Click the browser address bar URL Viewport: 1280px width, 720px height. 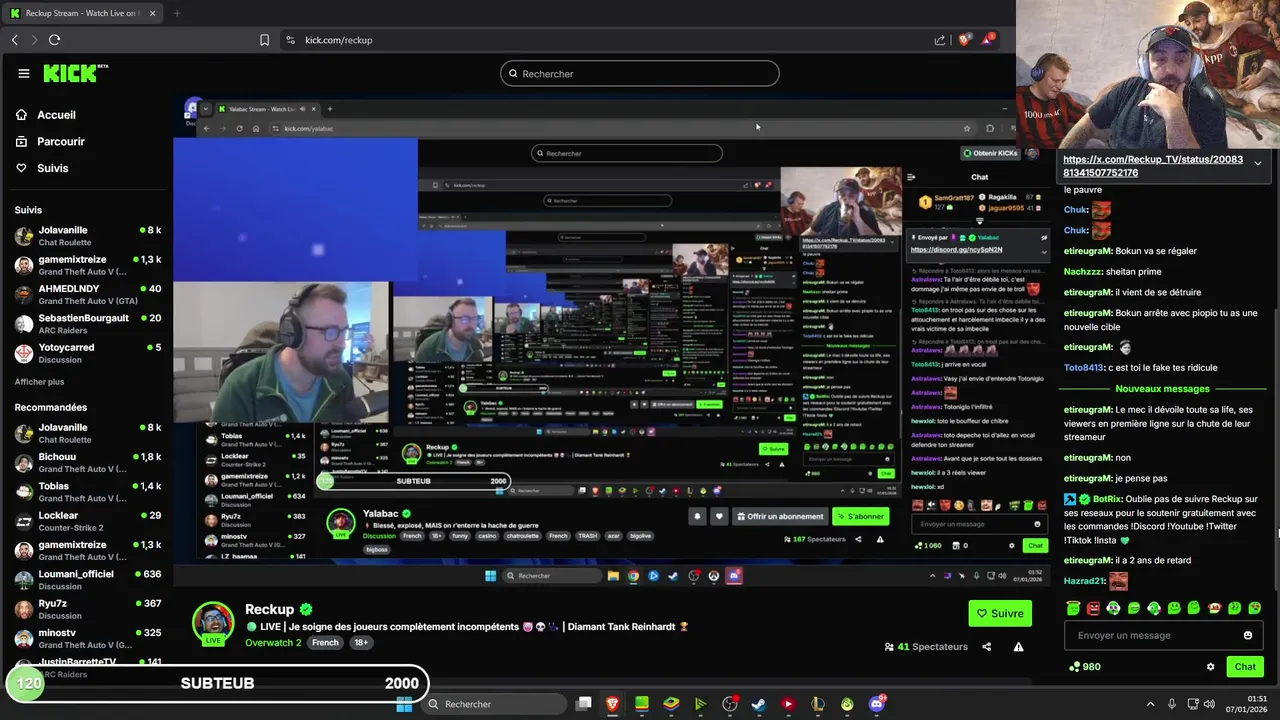click(x=339, y=40)
